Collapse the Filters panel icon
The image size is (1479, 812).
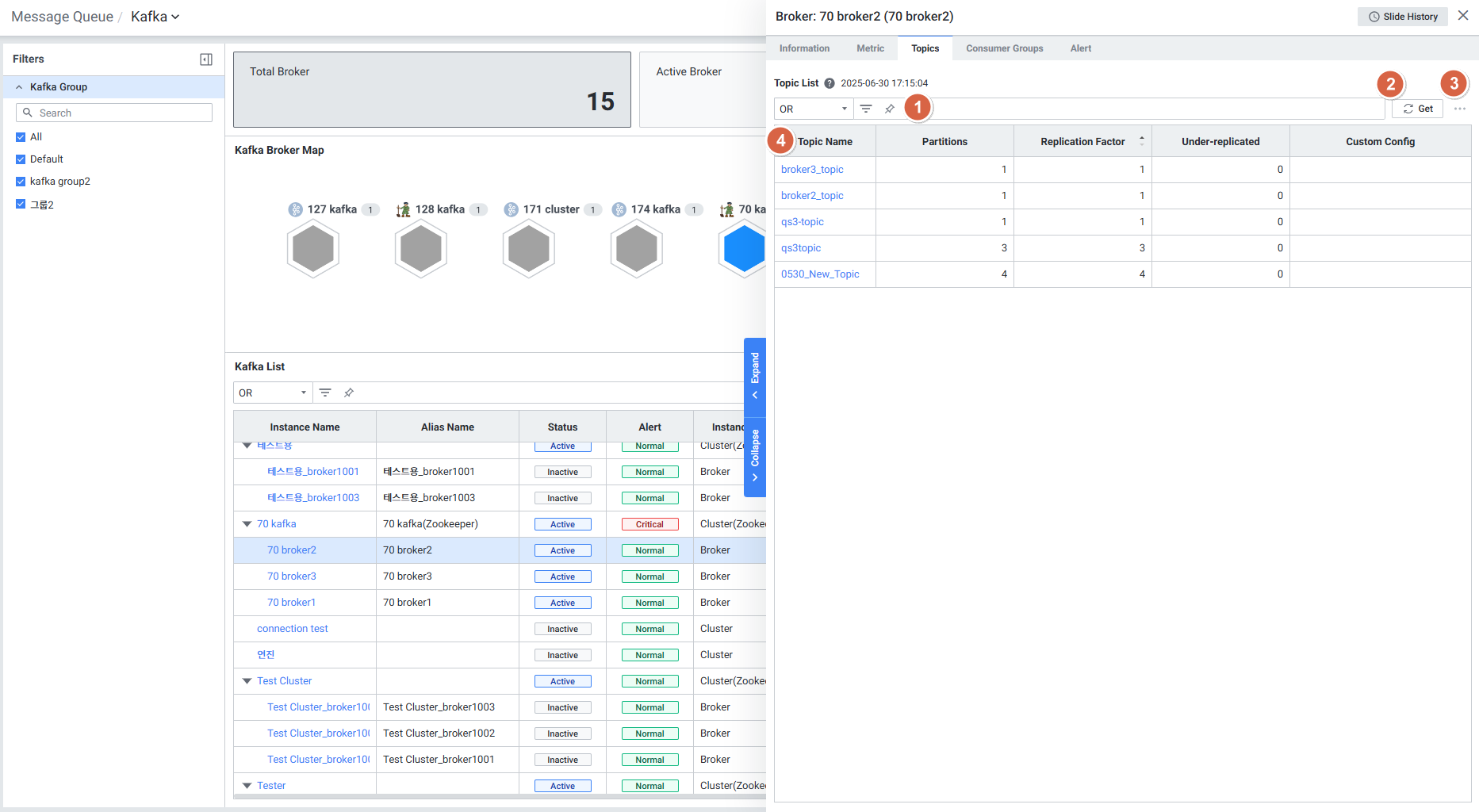[206, 59]
